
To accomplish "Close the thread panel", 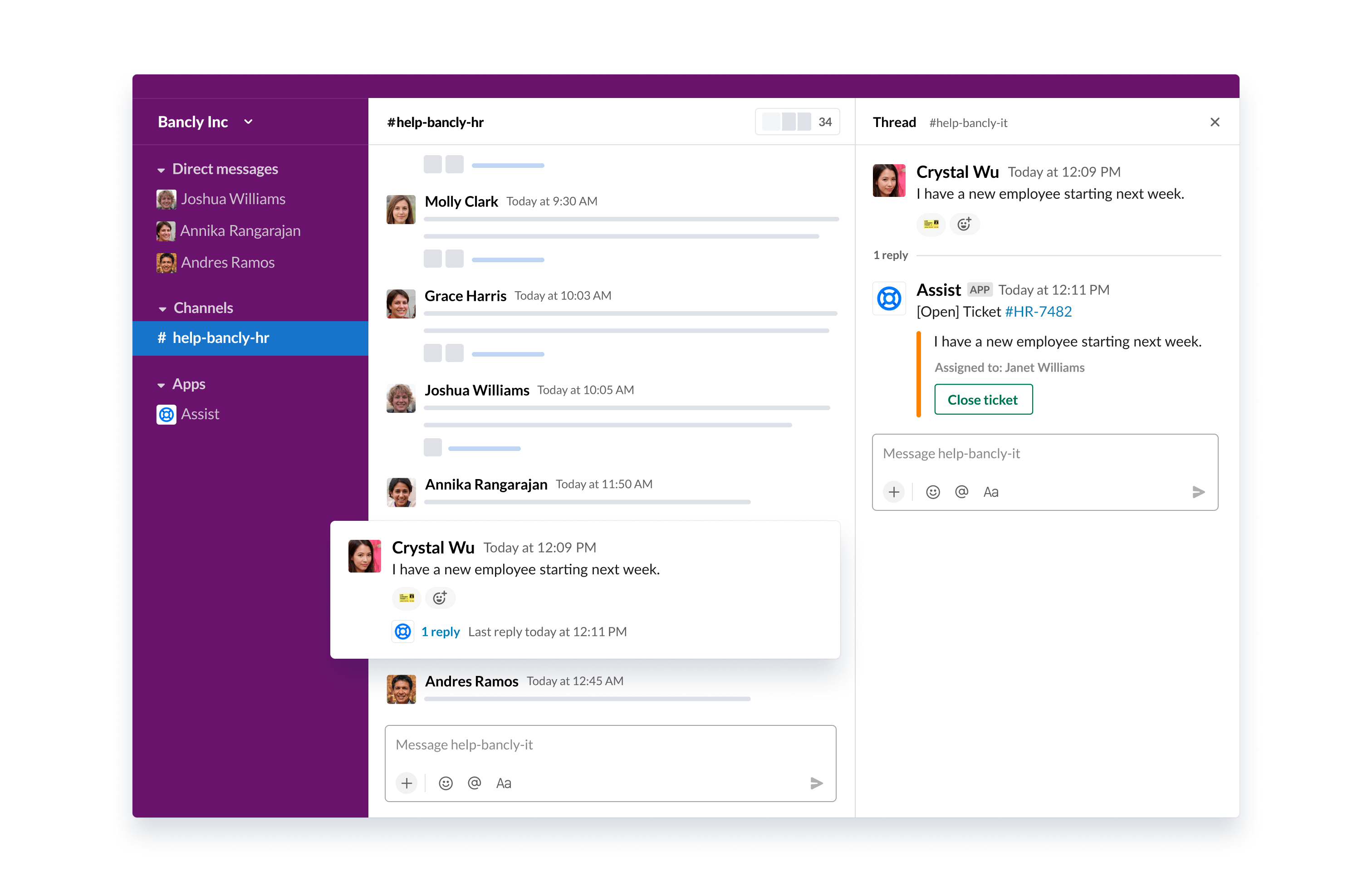I will (x=1215, y=122).
